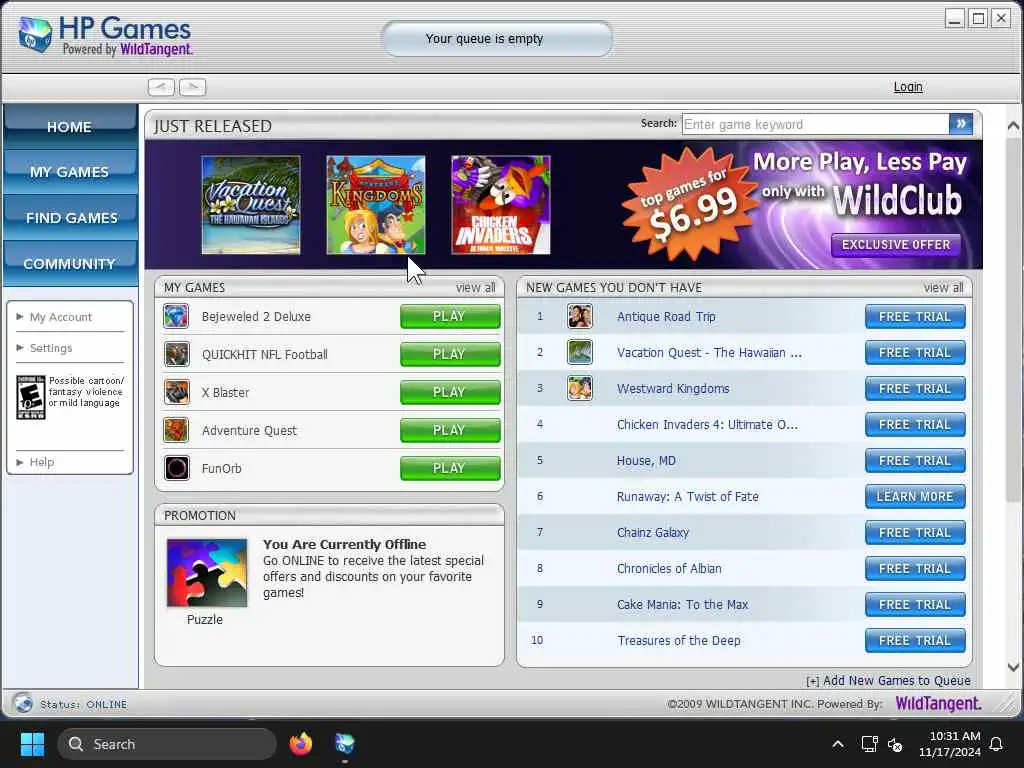
Task: Learn more about Runaway: A Twist of Fate
Action: (915, 496)
